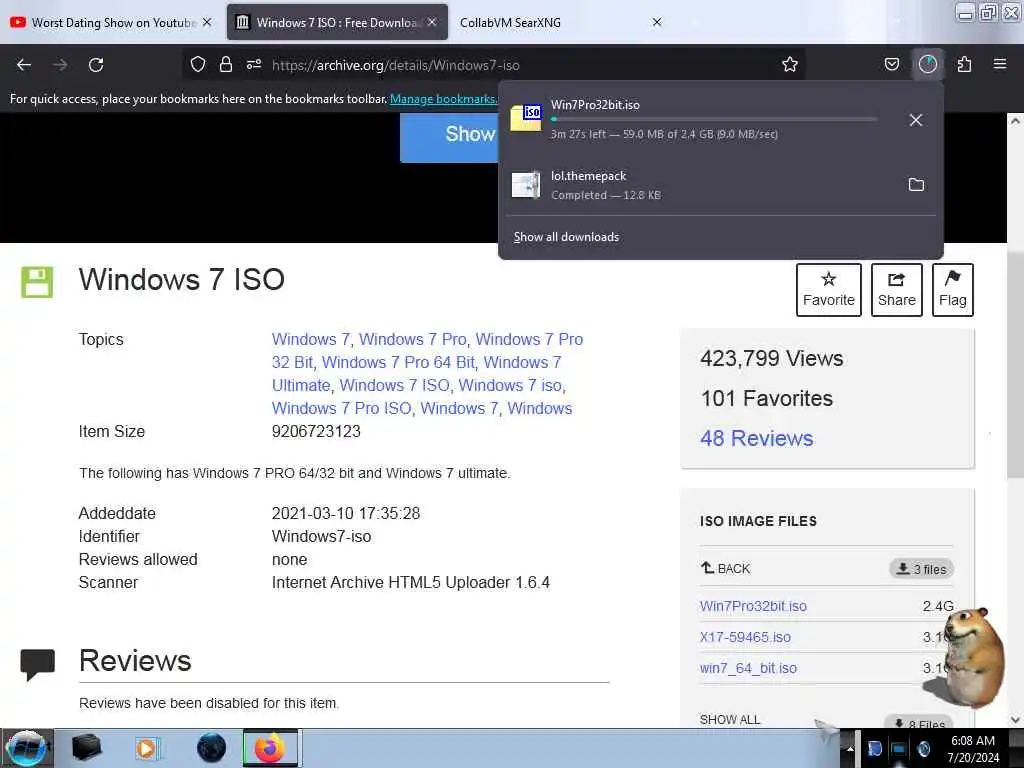Open containing folder for lol.themepack
Viewport: 1024px width, 768px height.
pos(916,185)
